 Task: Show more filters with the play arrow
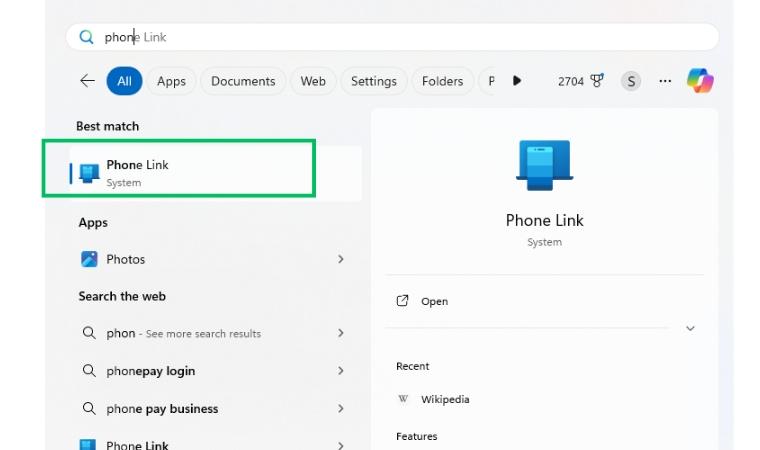(517, 80)
